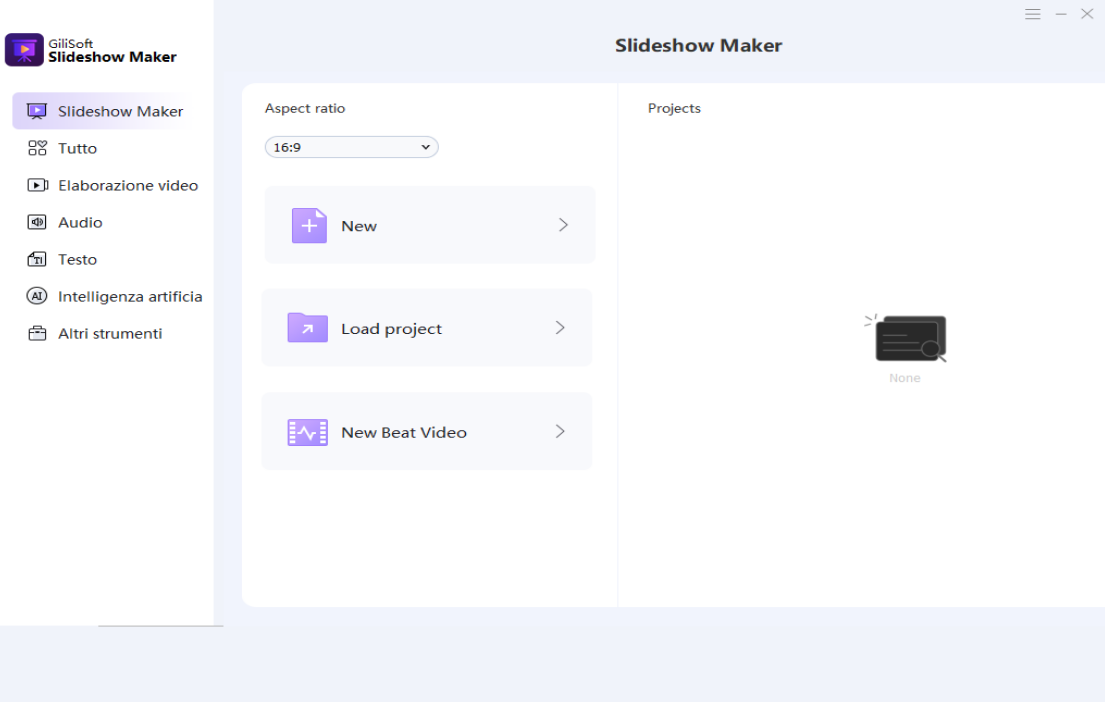Click the Tutto grid icon
Viewport: 1105px width, 702px height.
coord(37,148)
